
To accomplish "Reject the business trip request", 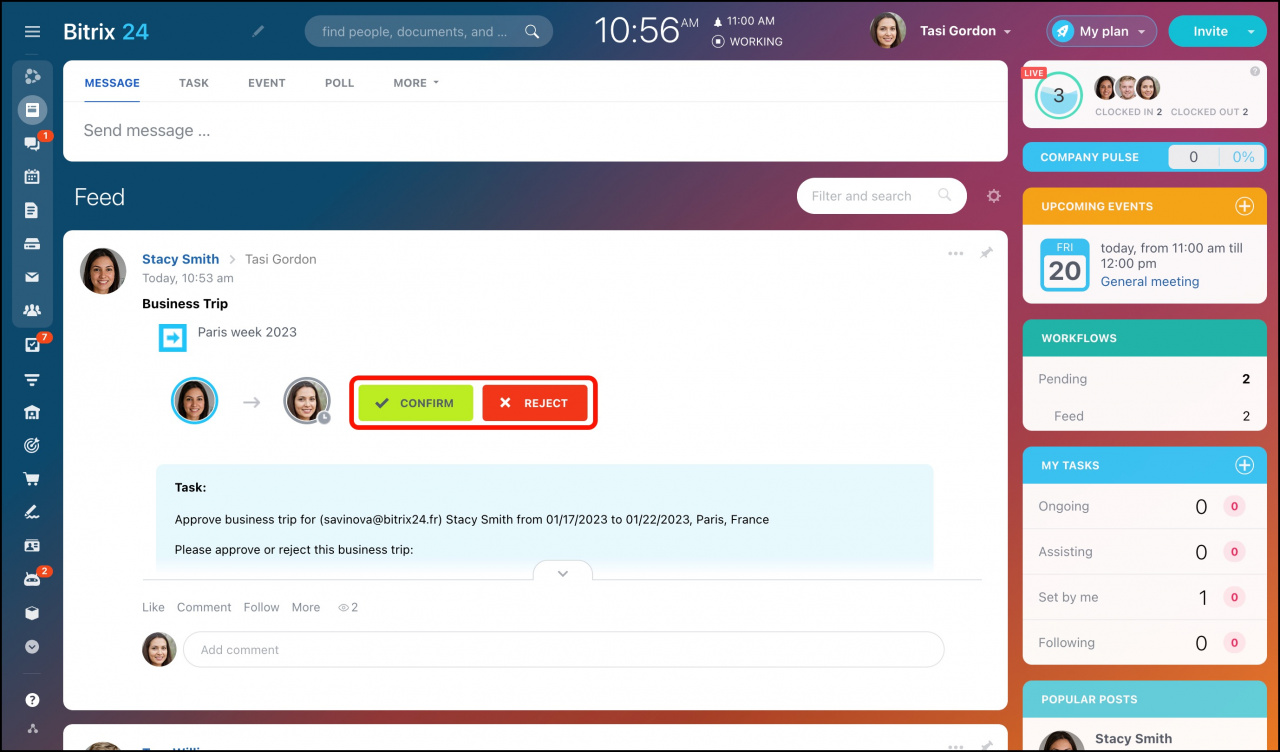I will pyautogui.click(x=535, y=403).
